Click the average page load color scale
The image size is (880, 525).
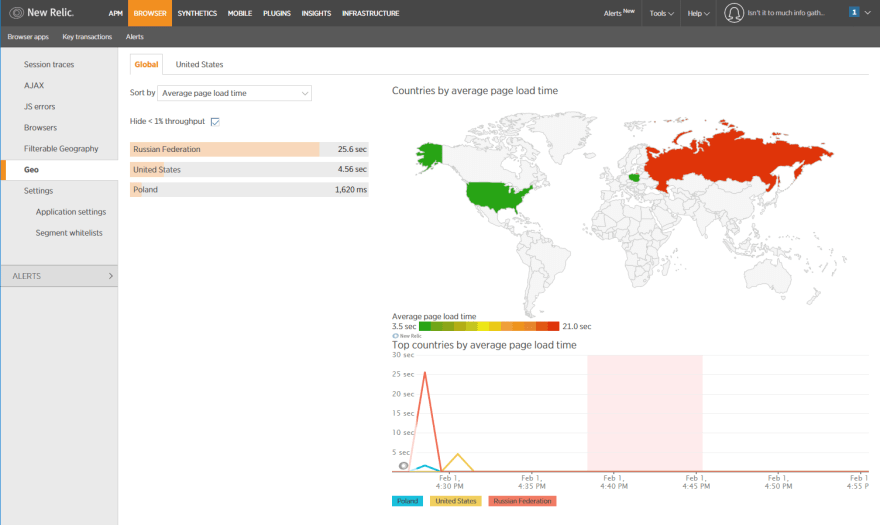click(489, 326)
